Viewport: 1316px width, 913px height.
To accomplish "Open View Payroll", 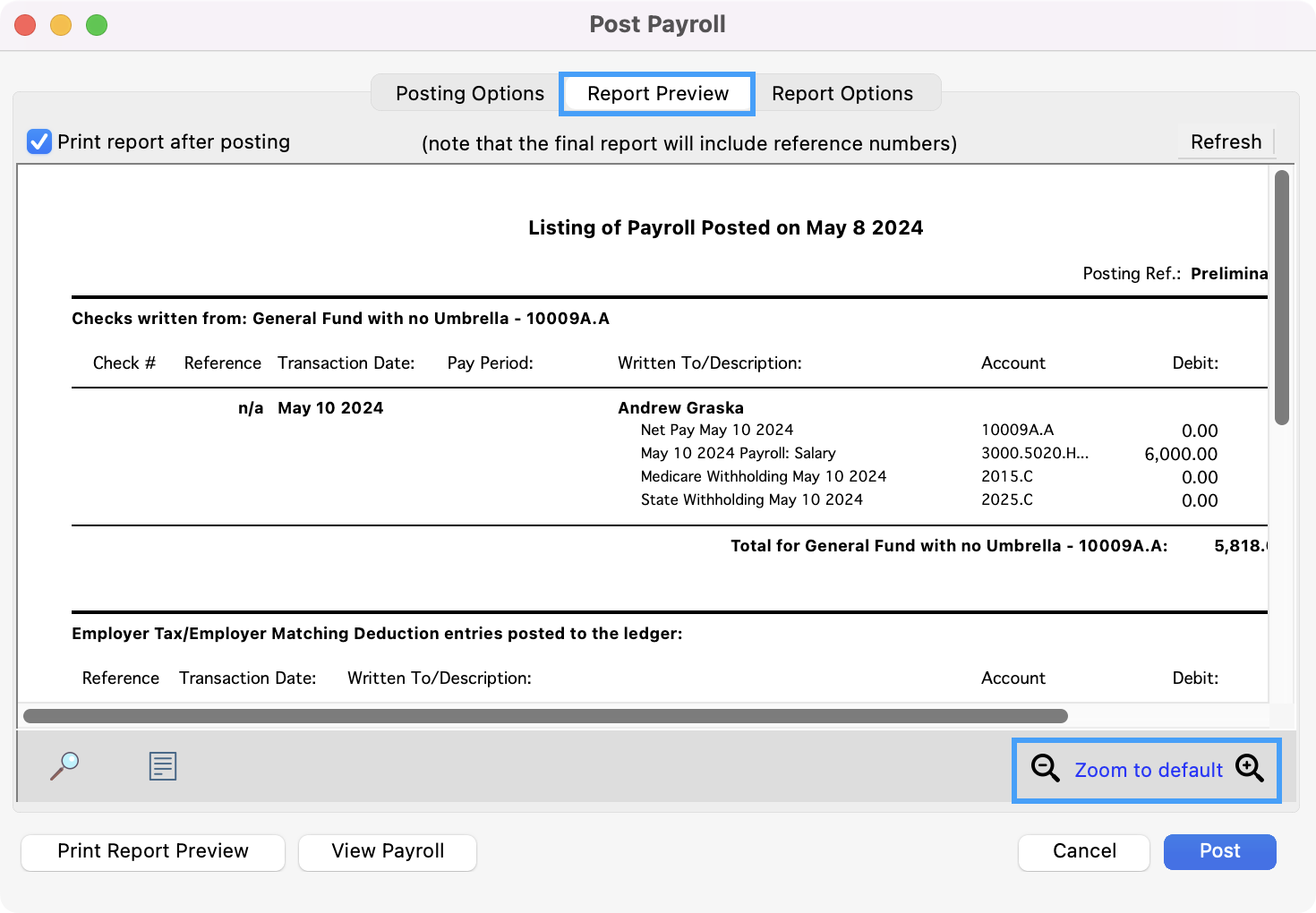I will click(388, 851).
